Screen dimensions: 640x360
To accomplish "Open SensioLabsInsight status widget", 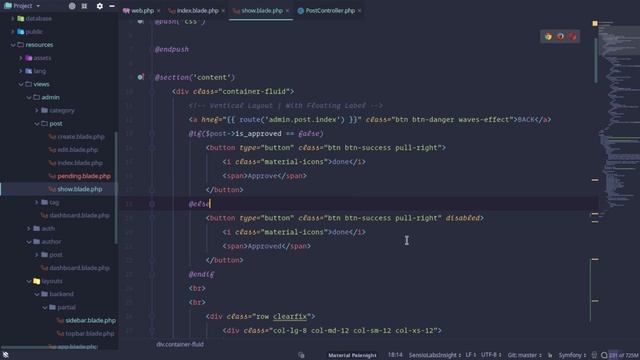I will tap(434, 355).
